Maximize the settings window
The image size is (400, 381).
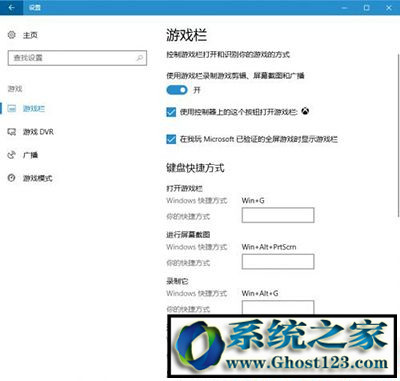coord(366,8)
